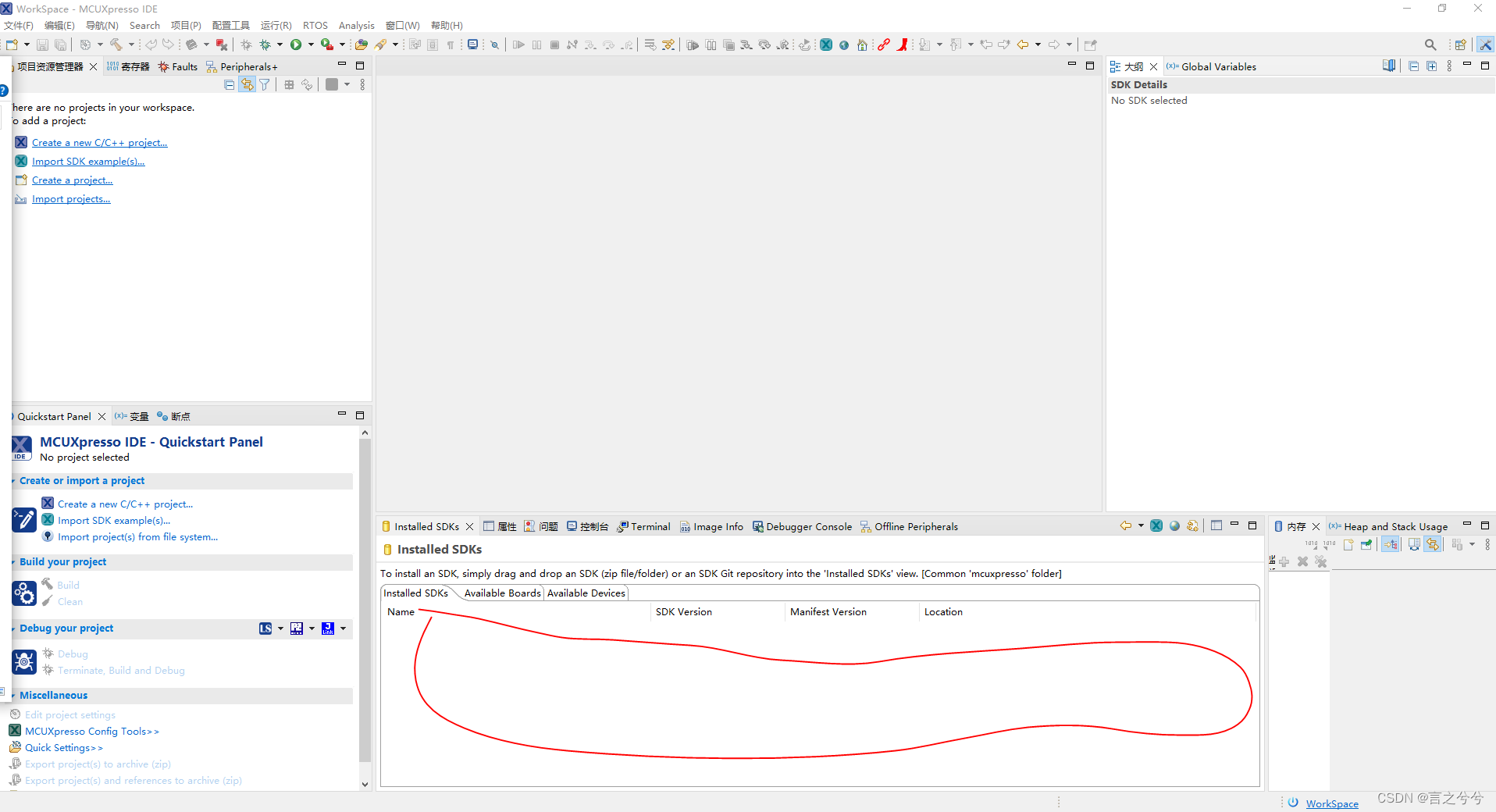Viewport: 1496px width, 812px height.
Task: Toggle the highlighted arrow-to-tree button in the memory view toolbar
Action: 1391,544
